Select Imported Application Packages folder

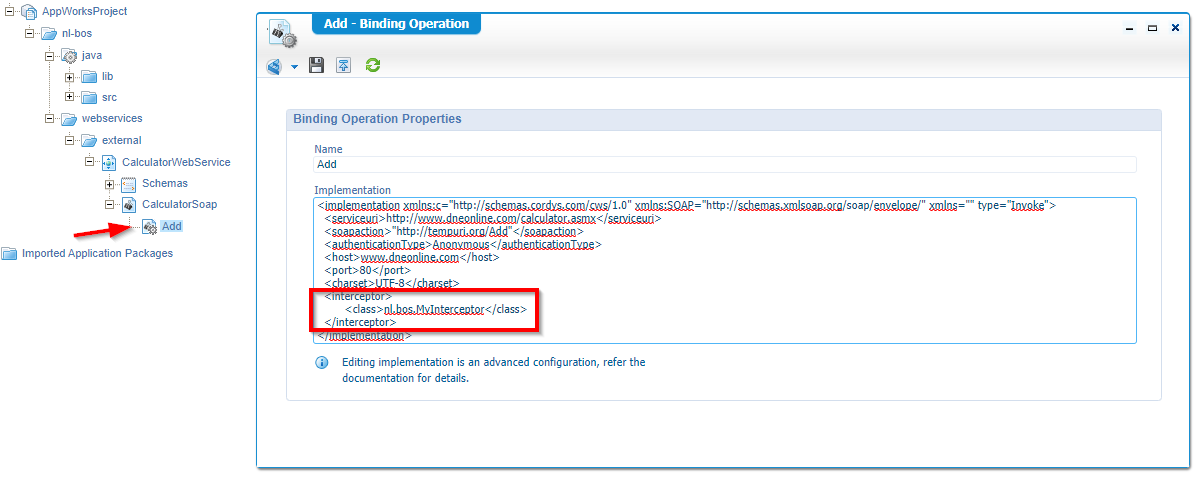pos(97,253)
